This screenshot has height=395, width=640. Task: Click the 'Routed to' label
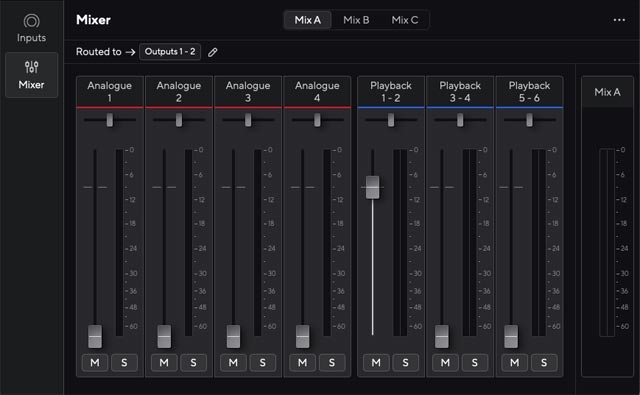click(x=99, y=52)
